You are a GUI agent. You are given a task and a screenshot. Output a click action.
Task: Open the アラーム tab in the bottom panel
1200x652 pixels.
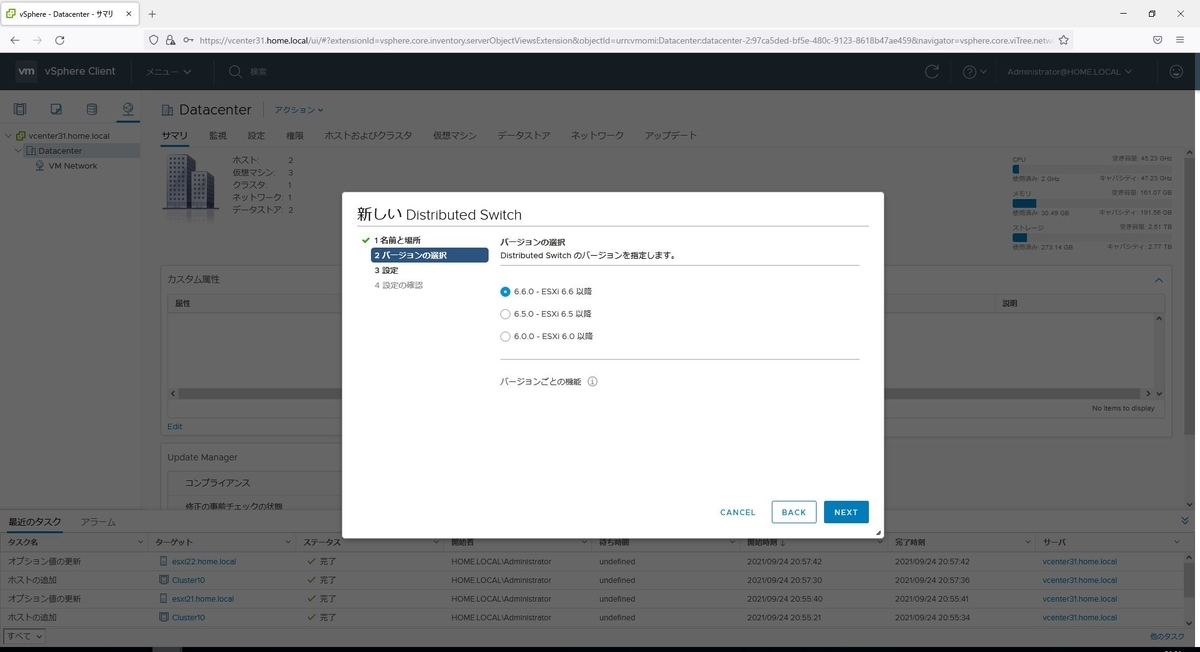(98, 522)
